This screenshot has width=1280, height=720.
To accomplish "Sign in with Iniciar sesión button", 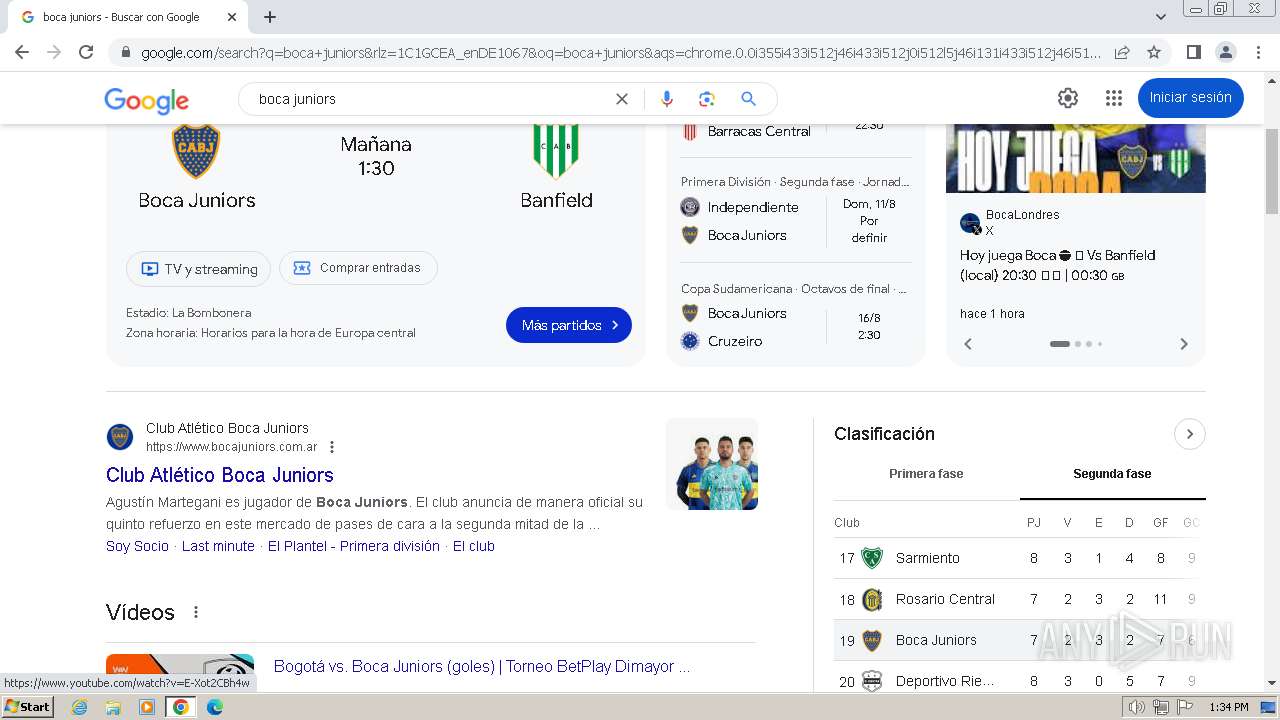I will pyautogui.click(x=1190, y=98).
